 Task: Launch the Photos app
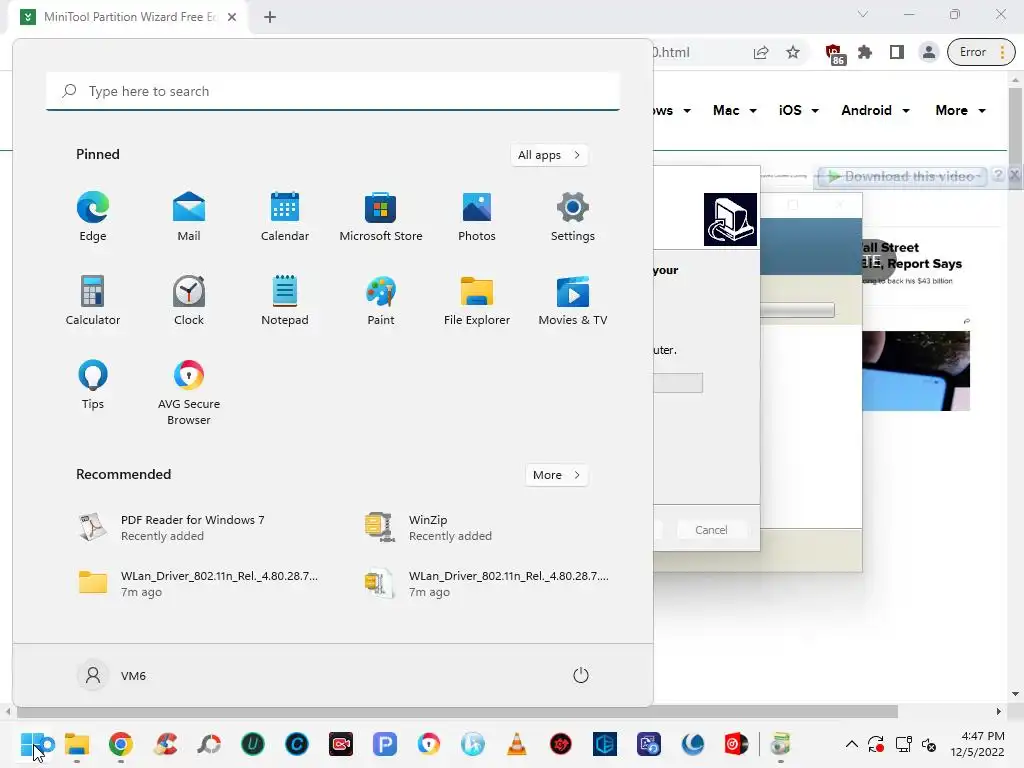pyautogui.click(x=477, y=217)
